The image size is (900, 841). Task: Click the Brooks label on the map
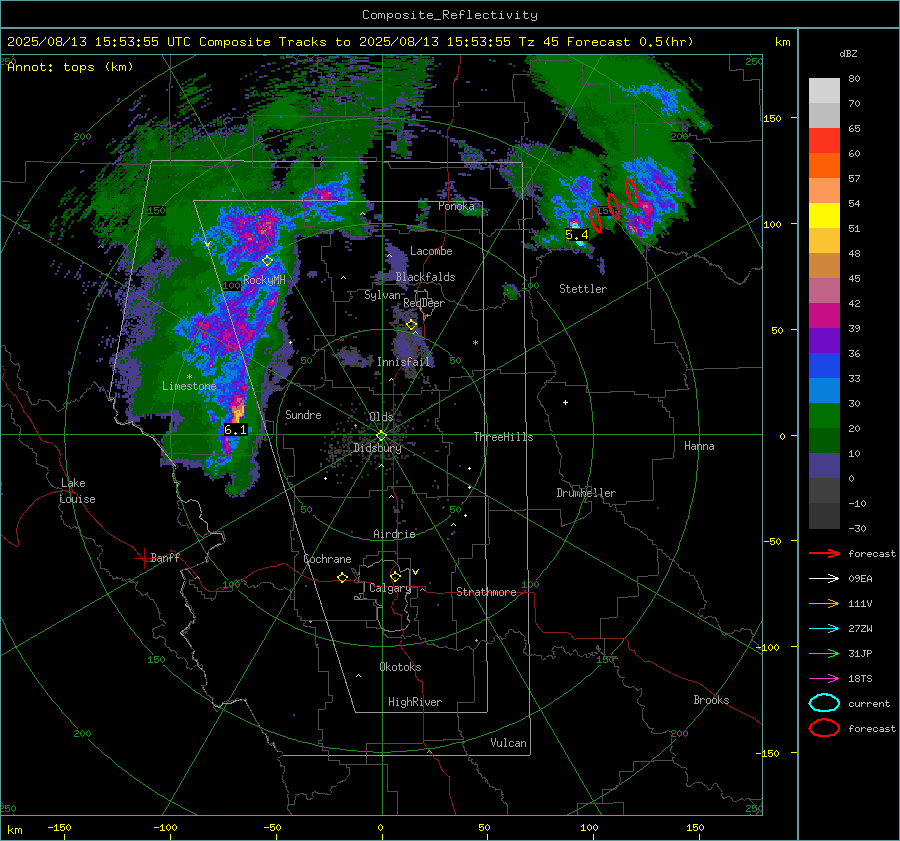pos(711,700)
